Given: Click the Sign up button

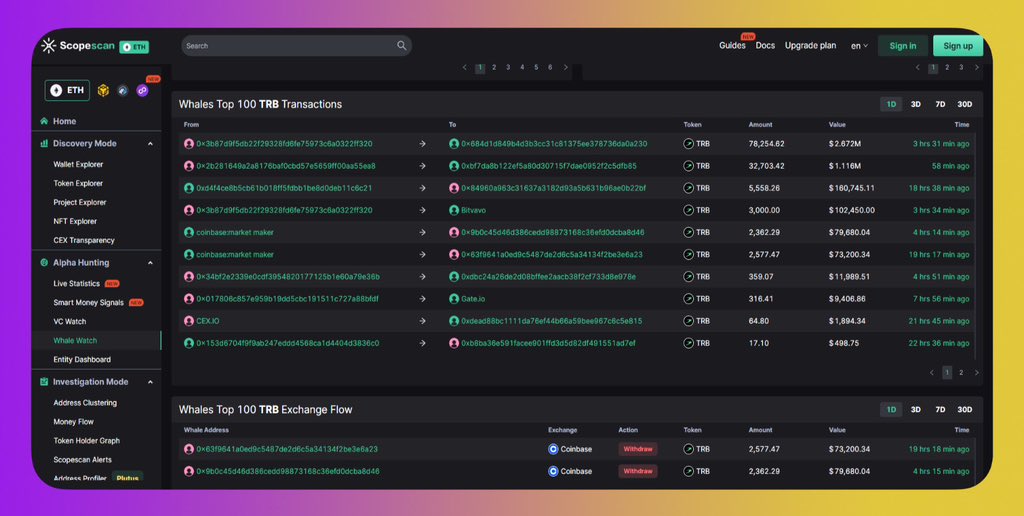Looking at the screenshot, I should [x=958, y=46].
